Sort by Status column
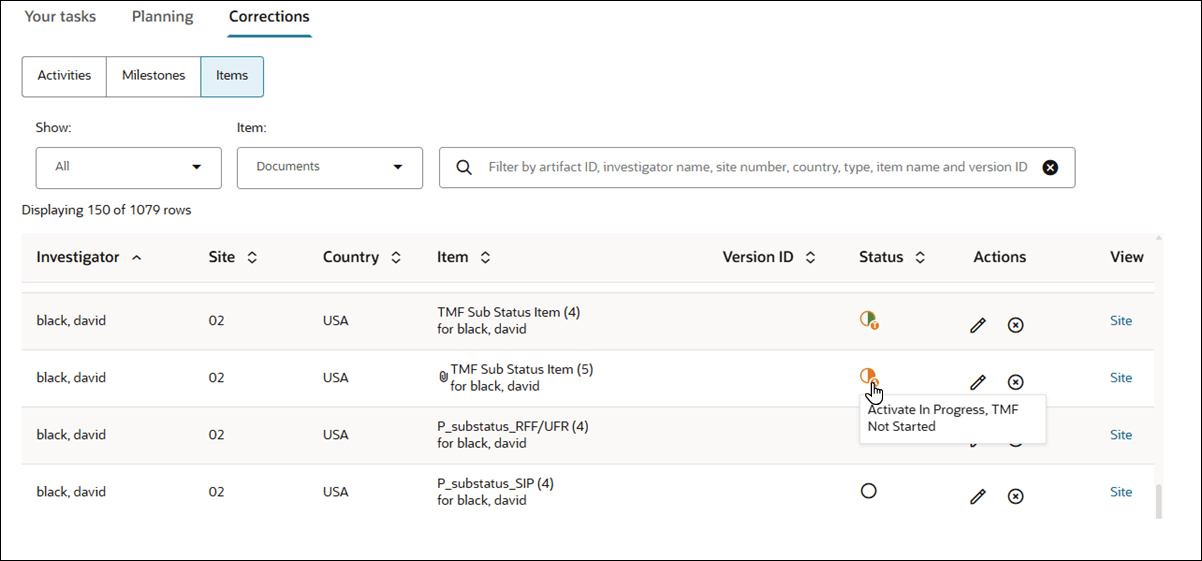Image resolution: width=1202 pixels, height=561 pixels. coord(920,257)
